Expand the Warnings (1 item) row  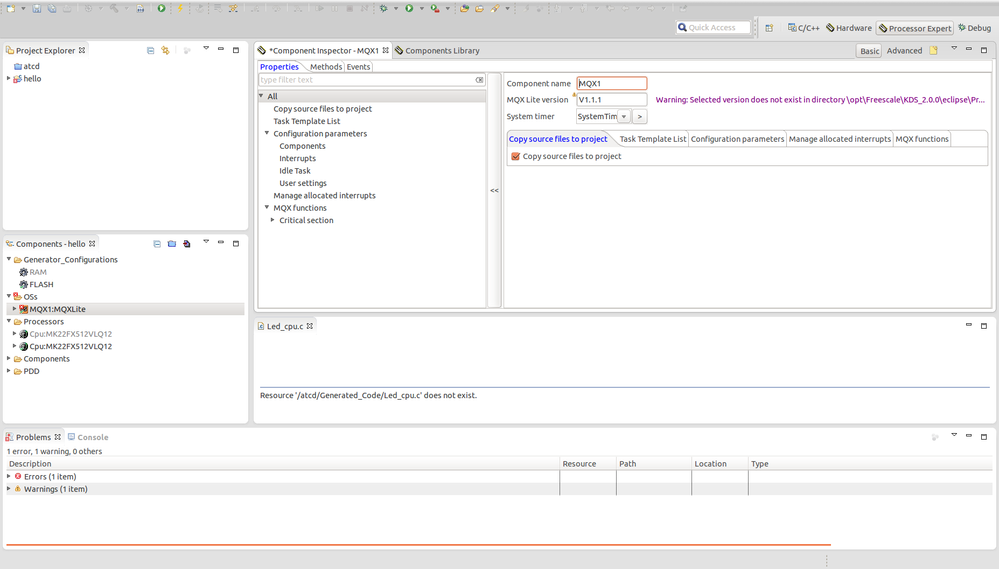point(9,489)
